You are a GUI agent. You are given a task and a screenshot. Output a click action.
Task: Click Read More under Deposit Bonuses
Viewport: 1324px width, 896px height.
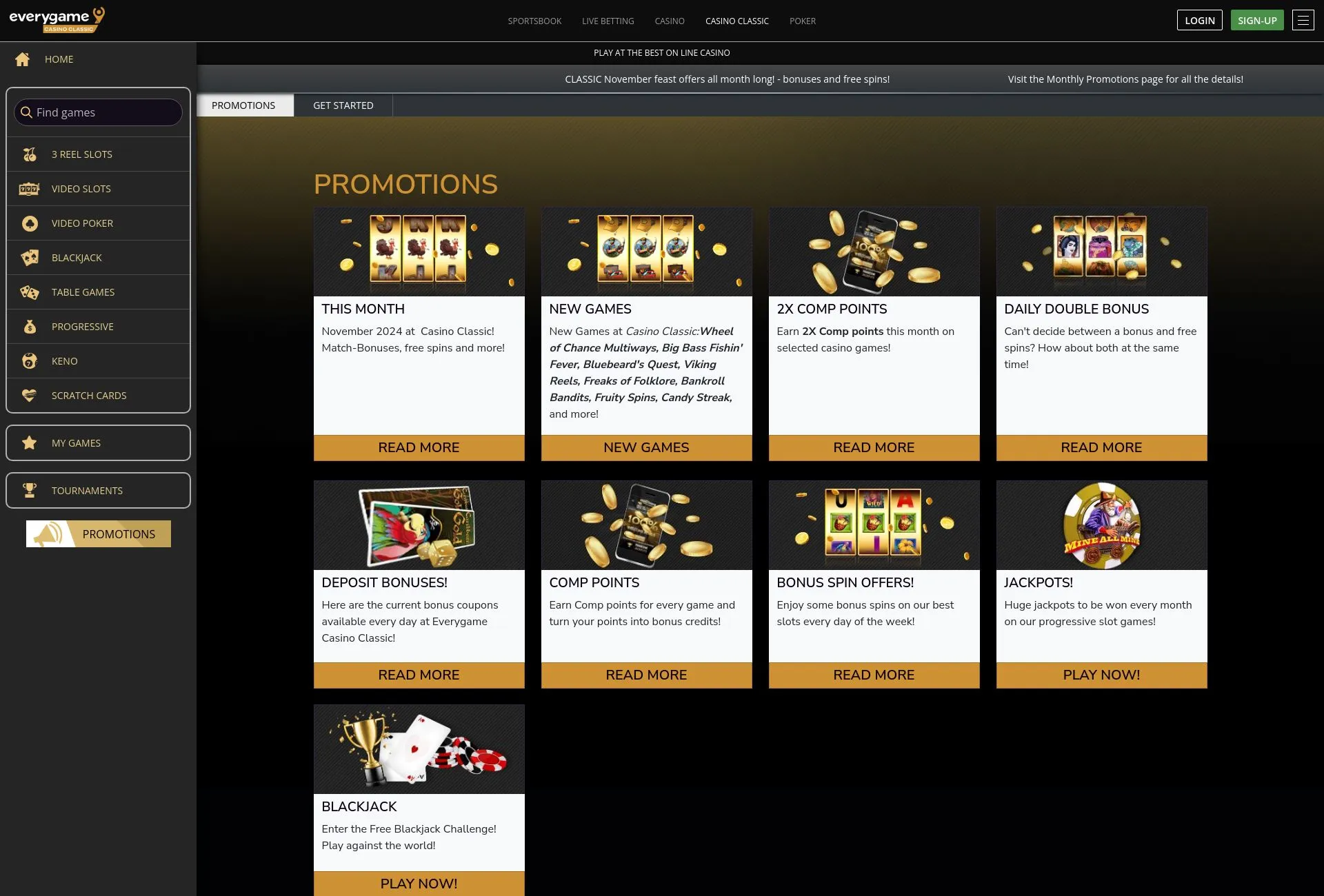coord(419,675)
